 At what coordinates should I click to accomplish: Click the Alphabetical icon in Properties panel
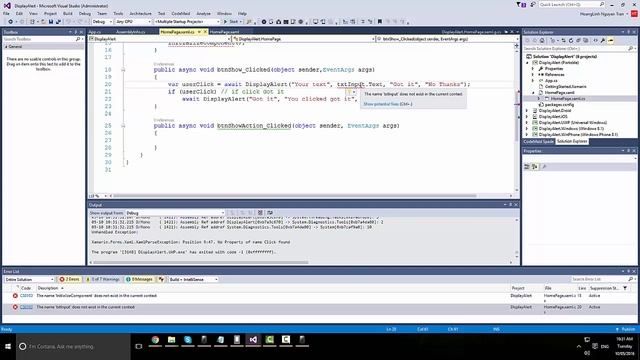coord(535,167)
